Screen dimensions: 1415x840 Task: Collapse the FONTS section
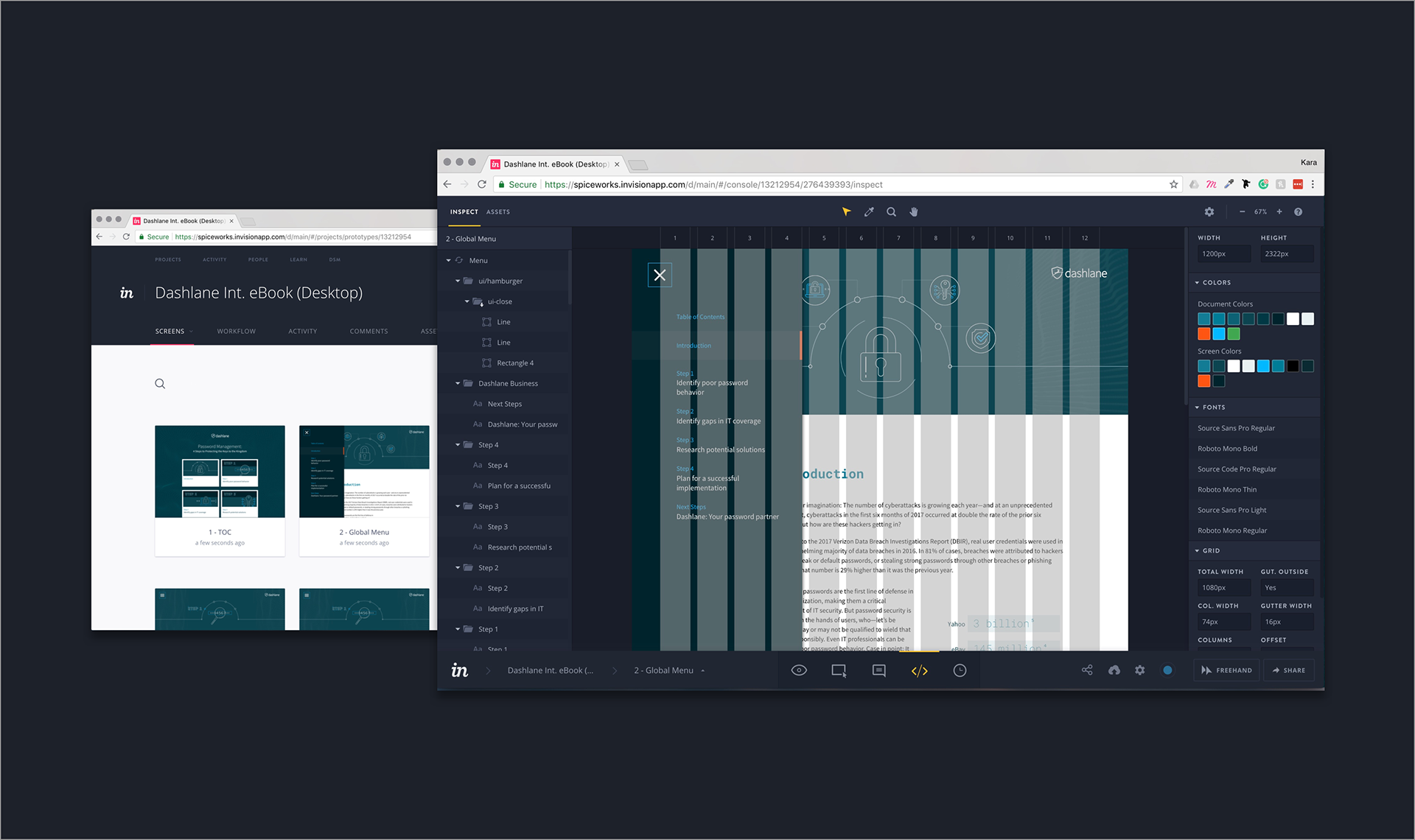[x=1197, y=407]
